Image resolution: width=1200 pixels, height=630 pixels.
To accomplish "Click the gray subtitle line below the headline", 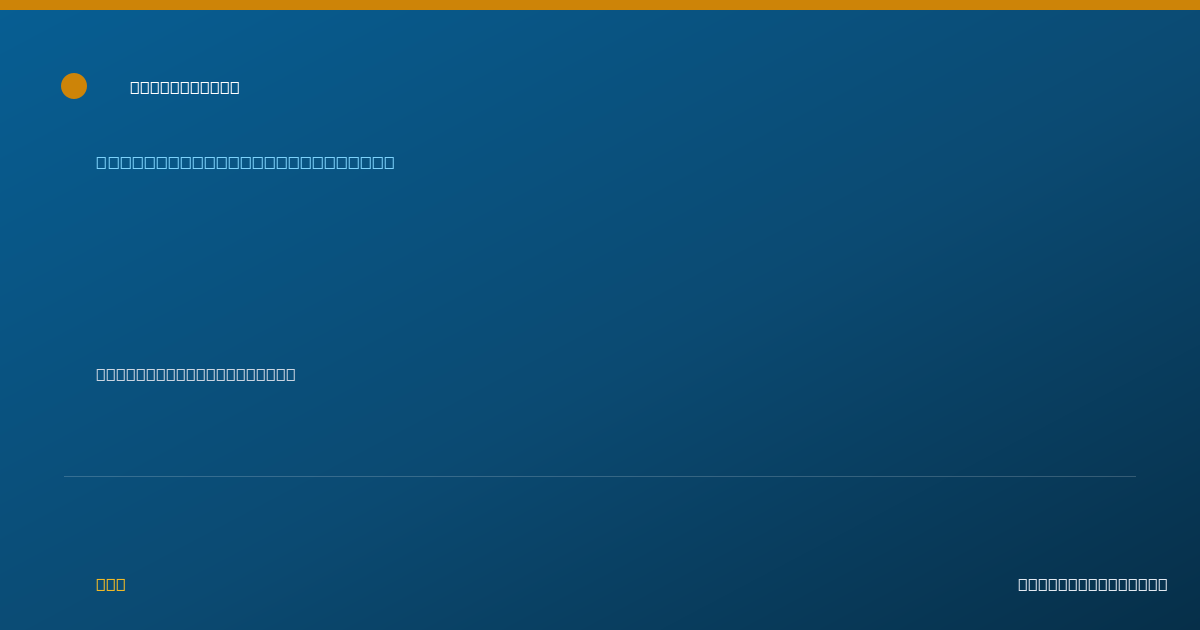I will [x=196, y=374].
